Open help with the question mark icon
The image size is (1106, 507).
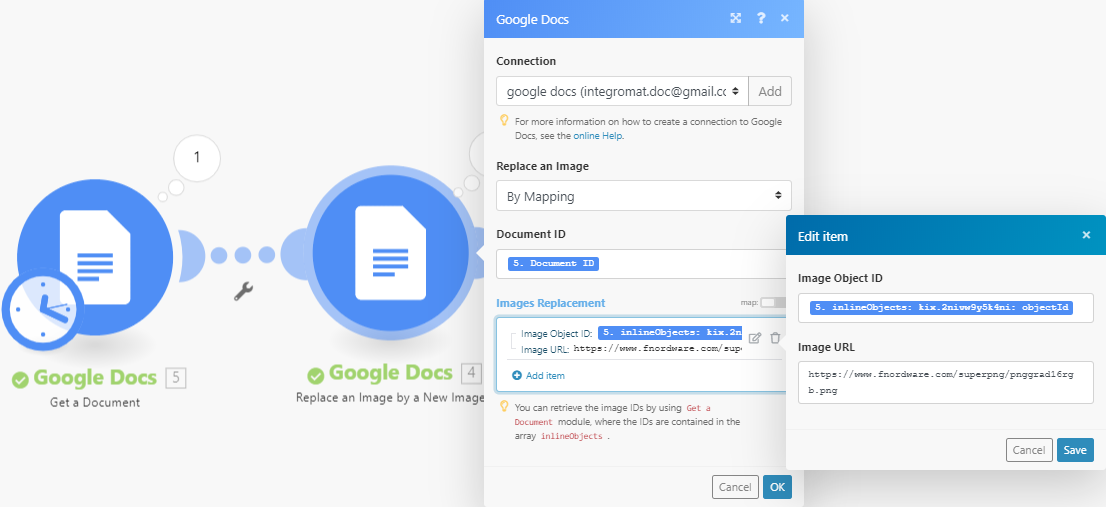point(761,18)
